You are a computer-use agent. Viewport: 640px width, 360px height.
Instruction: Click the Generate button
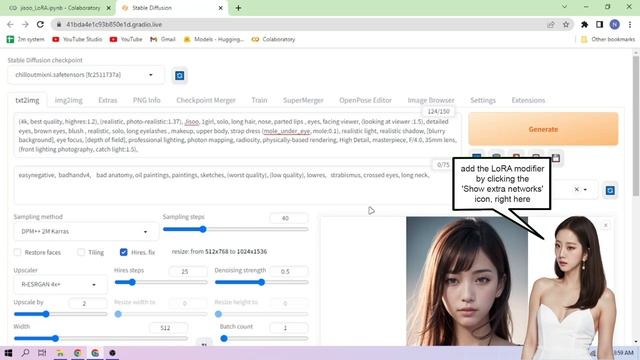click(543, 129)
